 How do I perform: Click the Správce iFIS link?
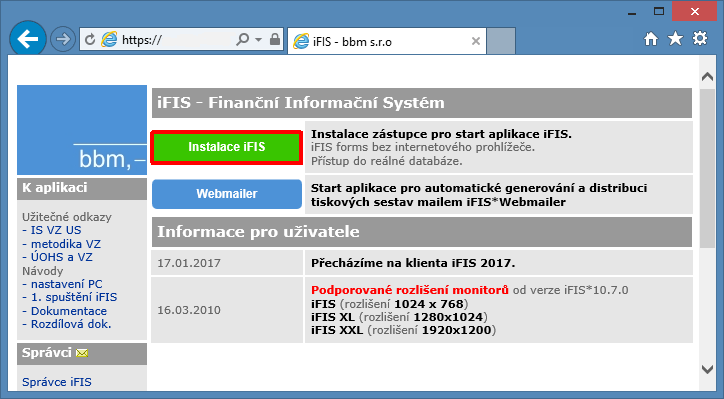point(57,382)
